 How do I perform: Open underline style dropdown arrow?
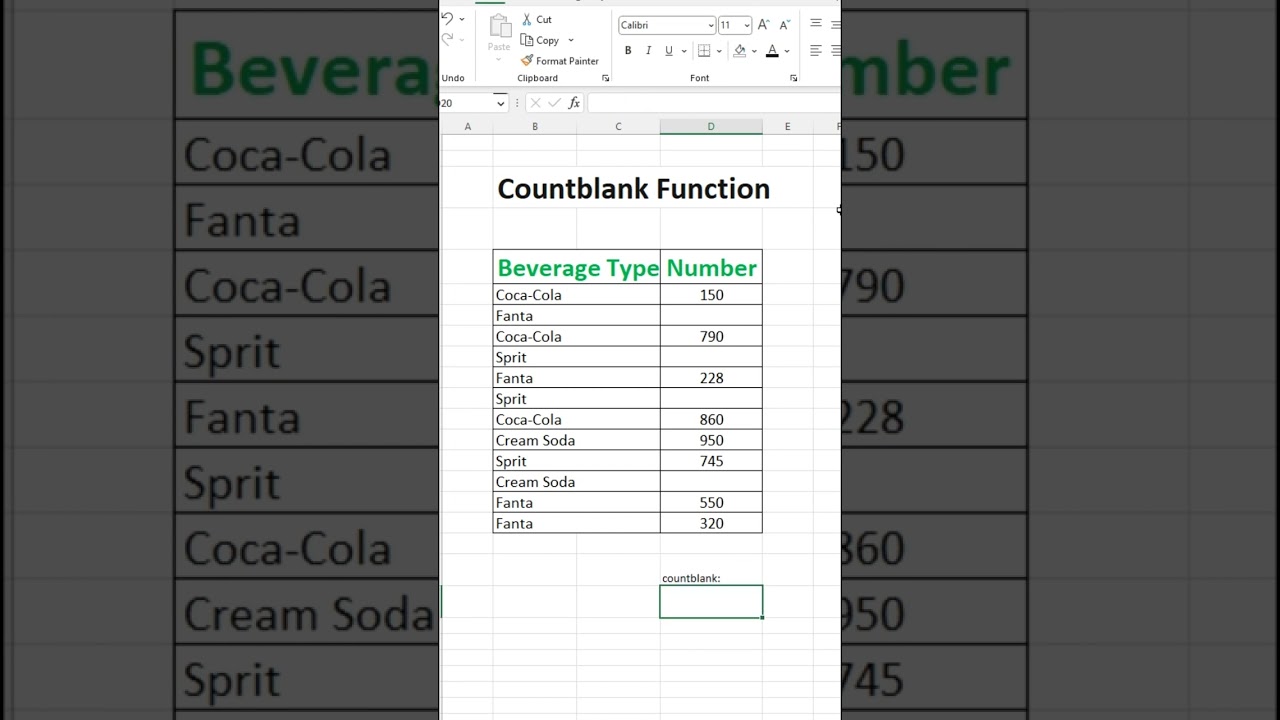coord(684,51)
